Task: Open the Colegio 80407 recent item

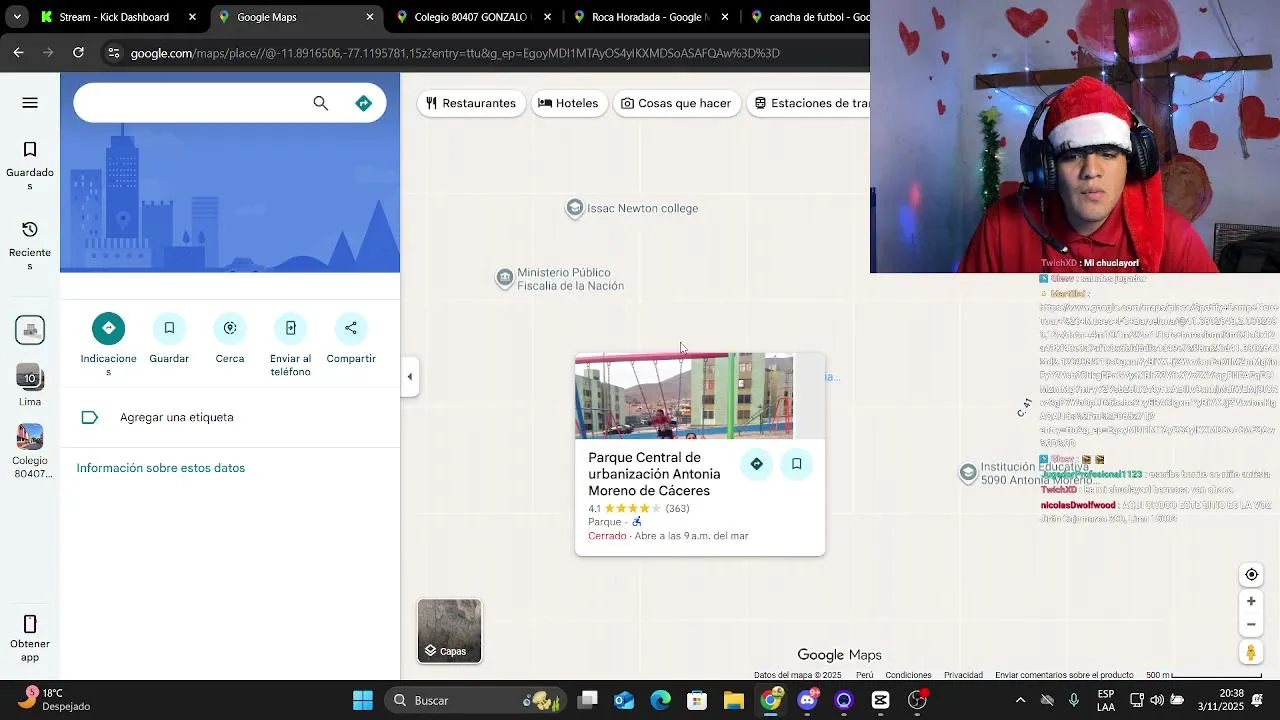Action: [30, 451]
